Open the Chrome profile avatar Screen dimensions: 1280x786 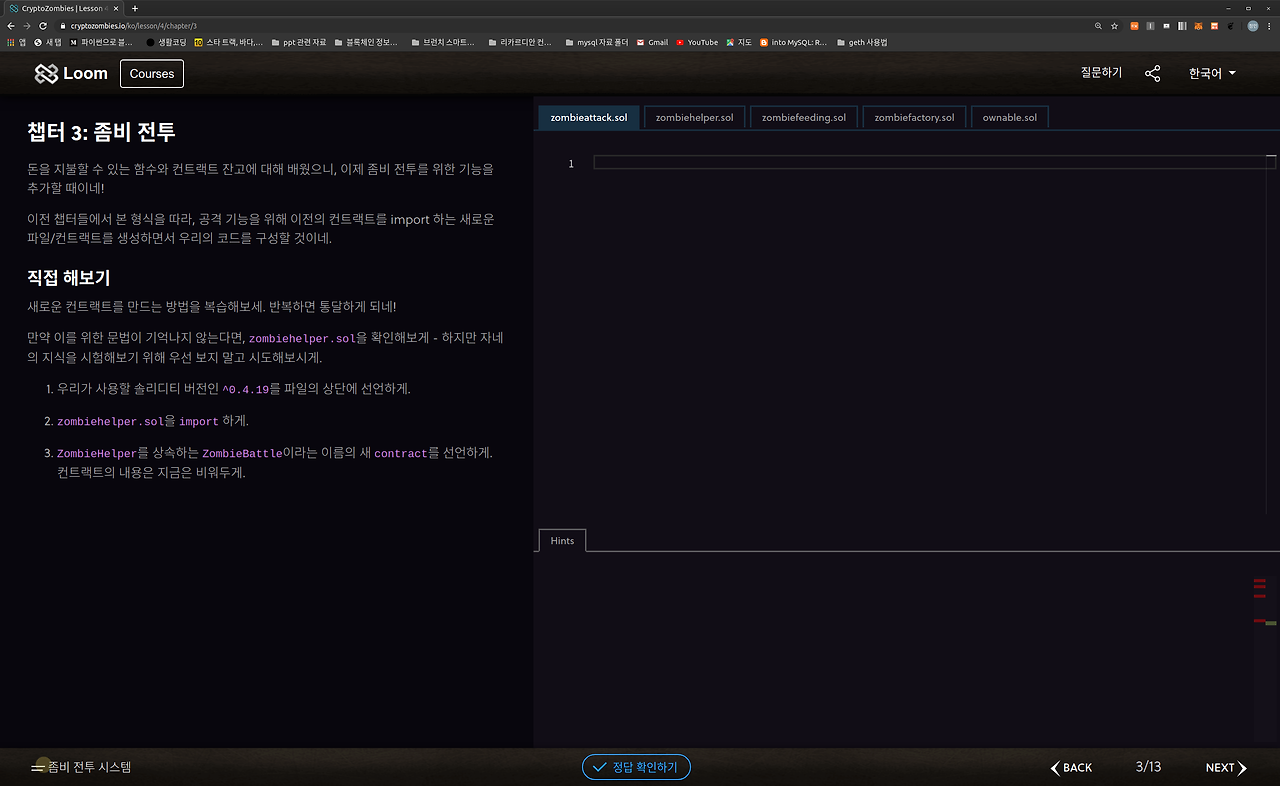(x=1252, y=26)
